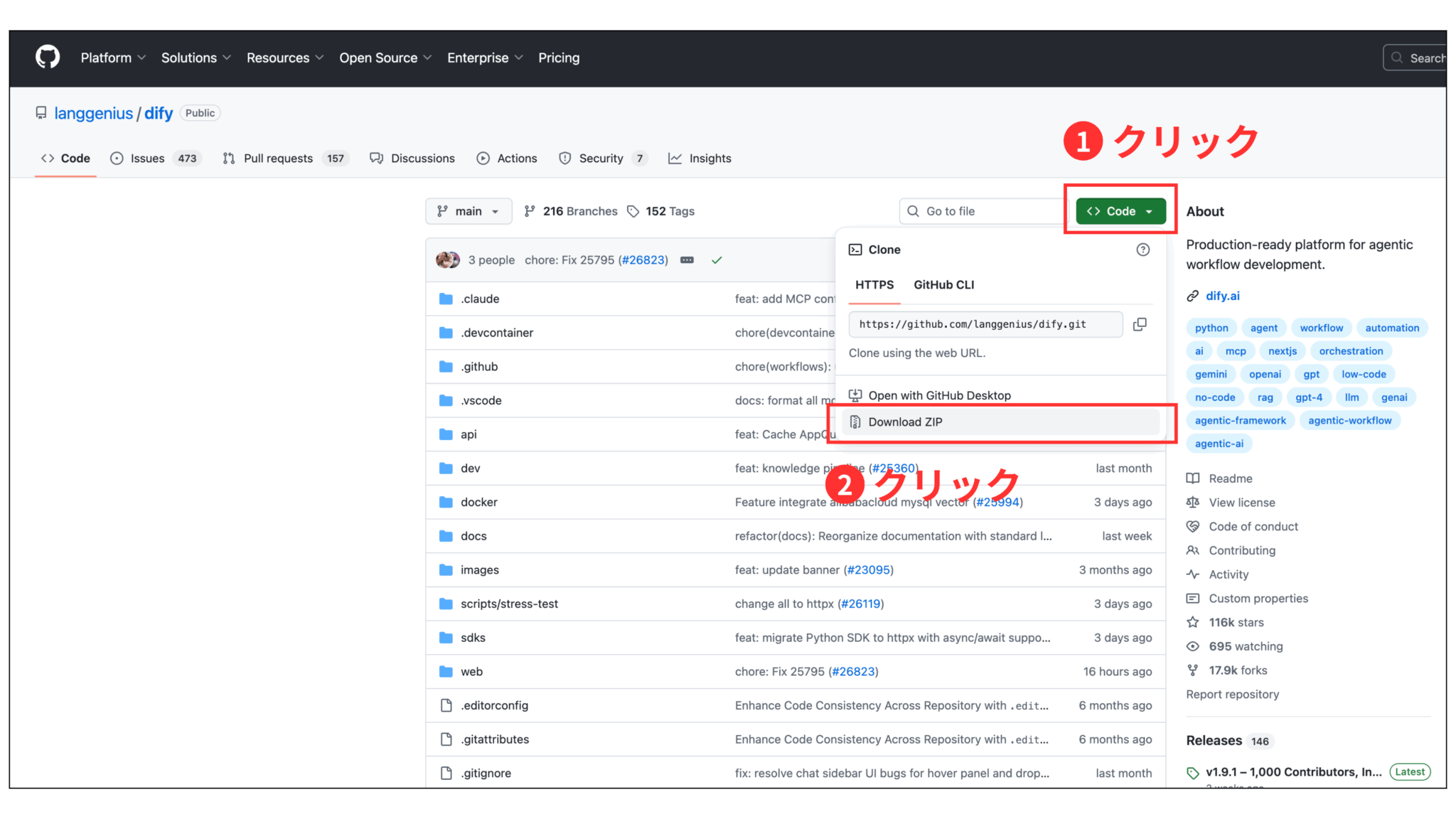
Task: Star the dify repository
Action: [1194, 622]
